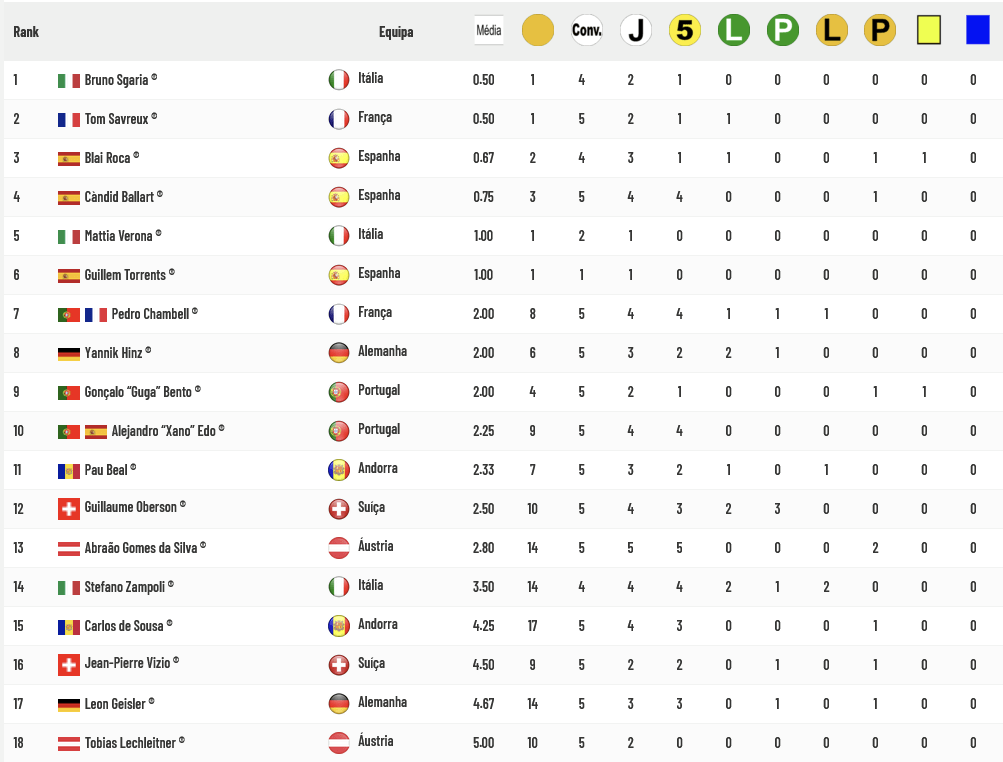Click the green P circle icon
Image resolution: width=1003 pixels, height=762 pixels.
point(782,30)
